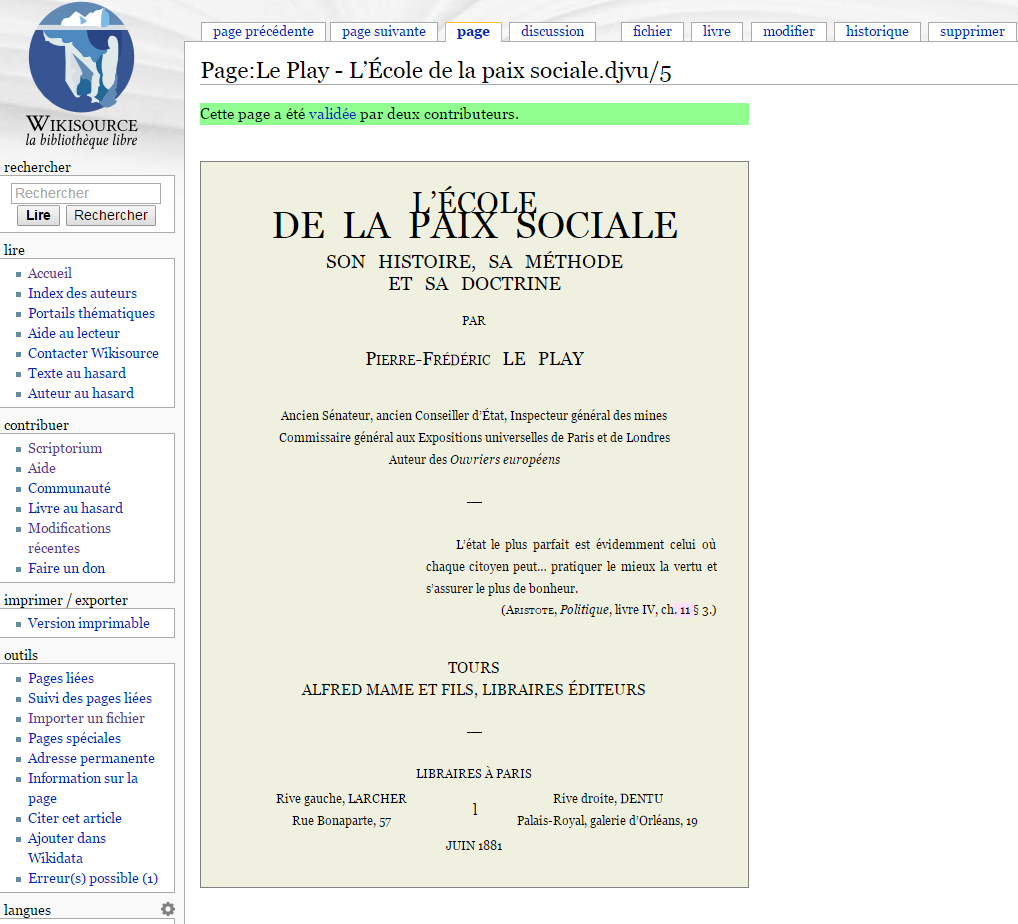The height and width of the screenshot is (924, 1018).
Task: Click the Lire button
Action: [x=38, y=215]
